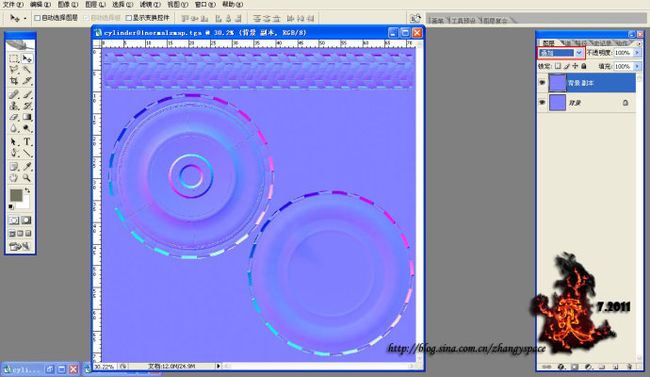Open the Move tool preset picker
Image resolution: width=650 pixels, height=377 pixels.
pyautogui.click(x=18, y=18)
